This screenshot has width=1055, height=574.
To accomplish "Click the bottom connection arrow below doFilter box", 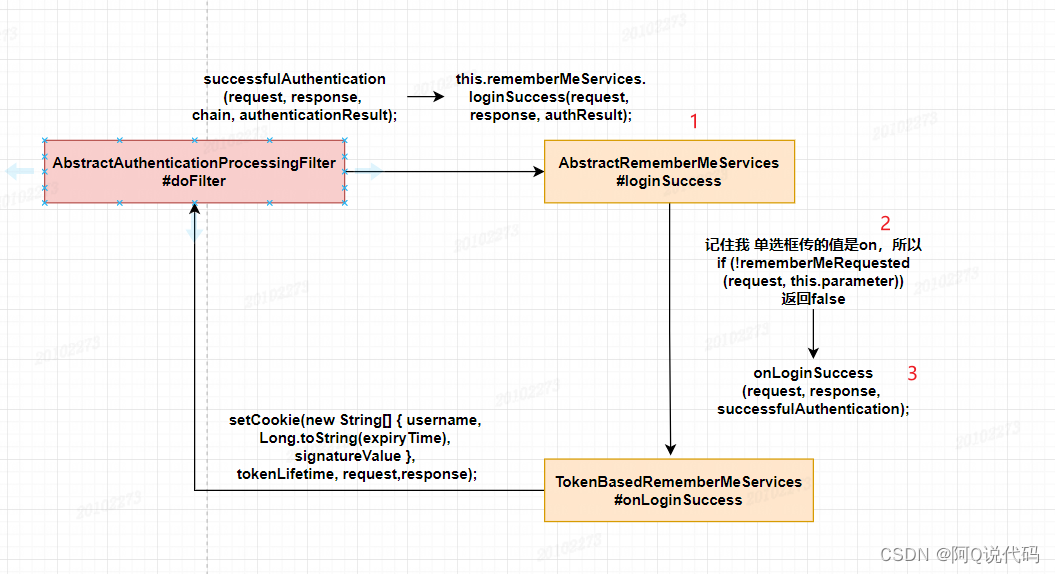I will click(194, 227).
